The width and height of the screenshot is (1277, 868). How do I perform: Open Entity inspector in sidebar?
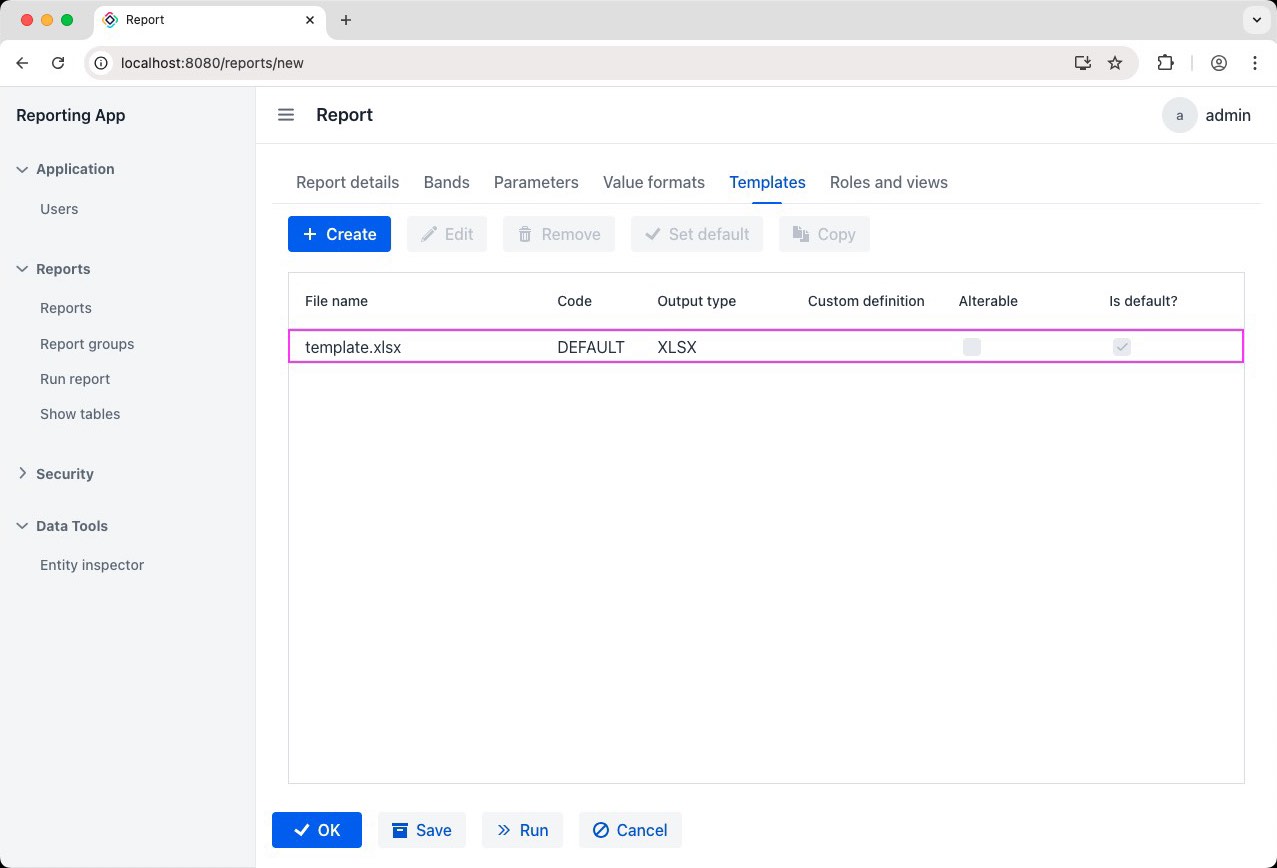(x=92, y=565)
